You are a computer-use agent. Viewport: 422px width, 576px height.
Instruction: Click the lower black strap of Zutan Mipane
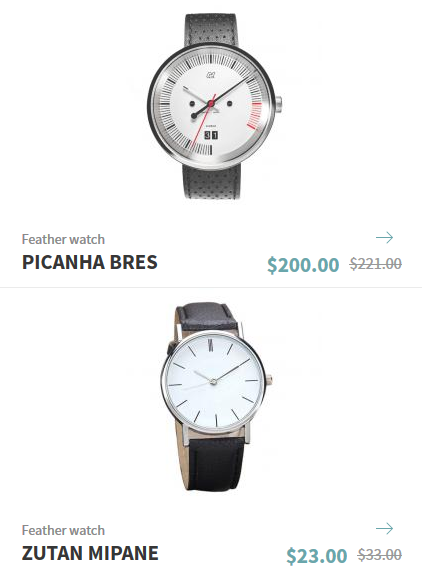click(x=211, y=465)
